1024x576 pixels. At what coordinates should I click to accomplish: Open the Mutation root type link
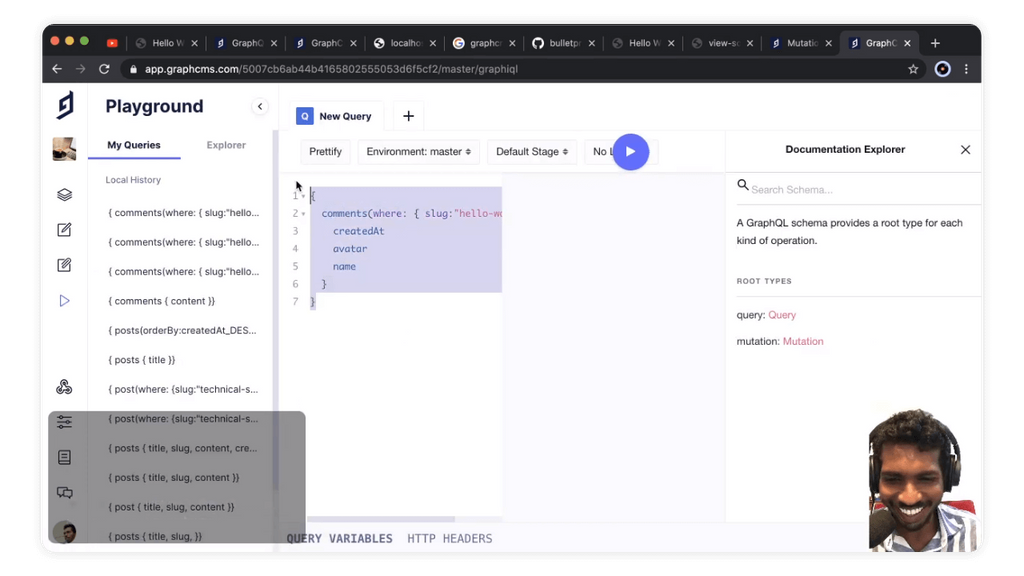click(x=803, y=341)
